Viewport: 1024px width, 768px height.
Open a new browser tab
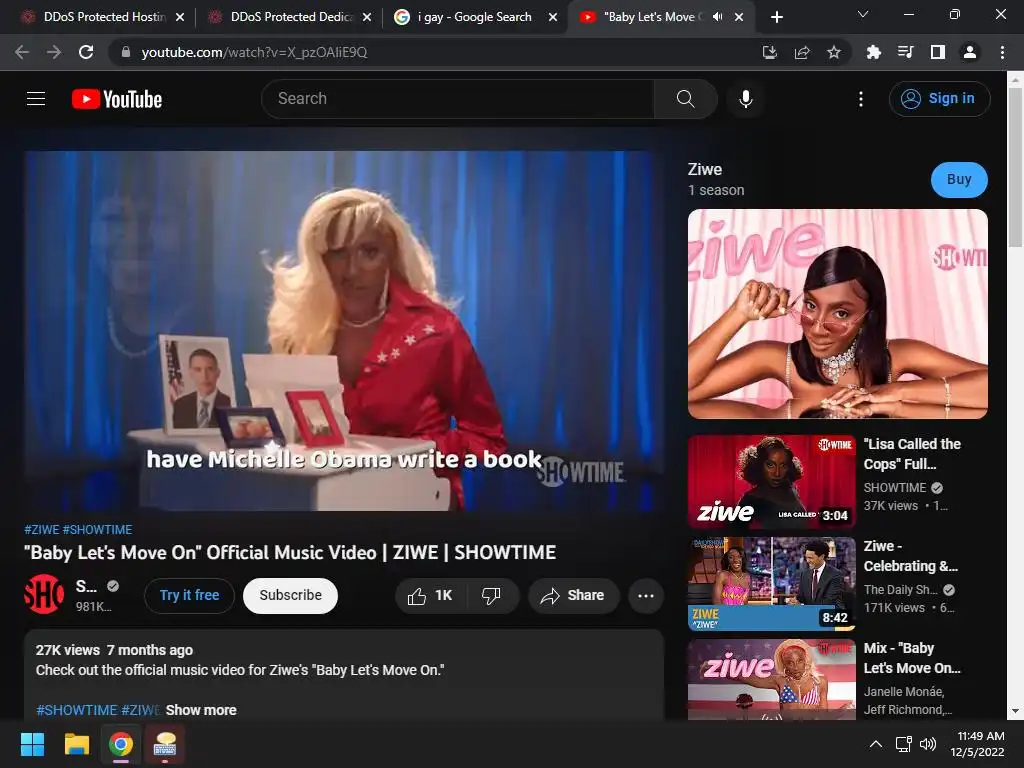(x=776, y=17)
